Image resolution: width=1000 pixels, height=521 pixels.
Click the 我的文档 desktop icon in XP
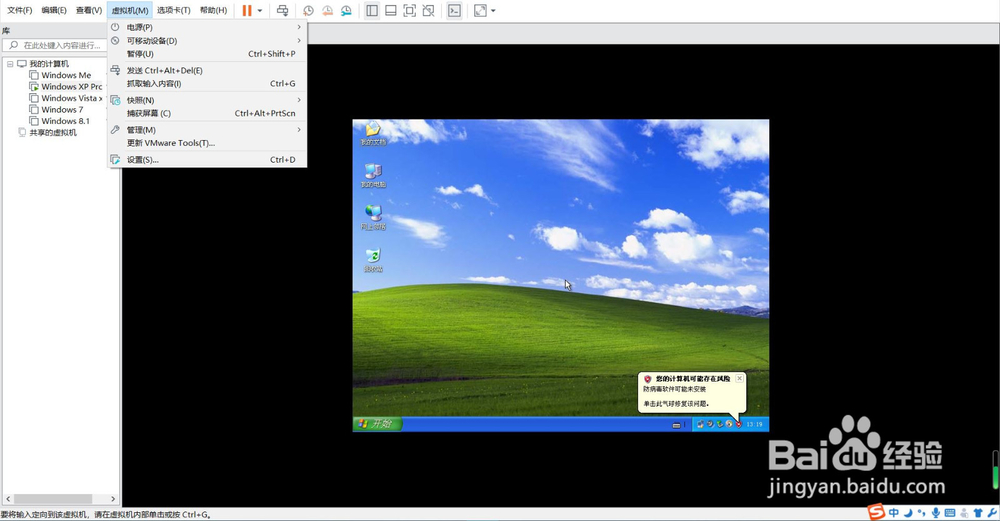click(373, 134)
